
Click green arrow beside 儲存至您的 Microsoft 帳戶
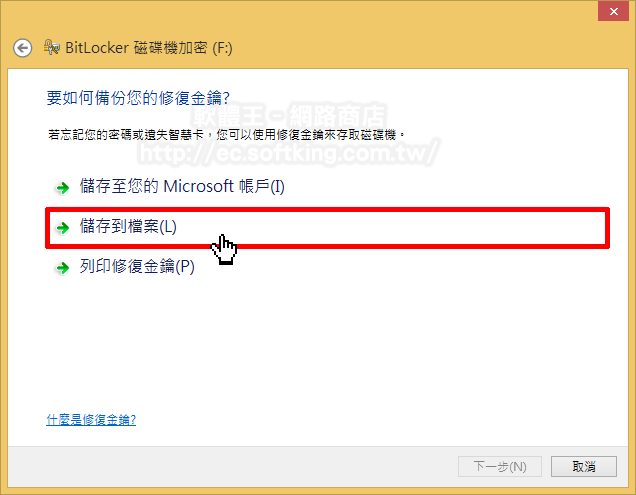[x=62, y=188]
